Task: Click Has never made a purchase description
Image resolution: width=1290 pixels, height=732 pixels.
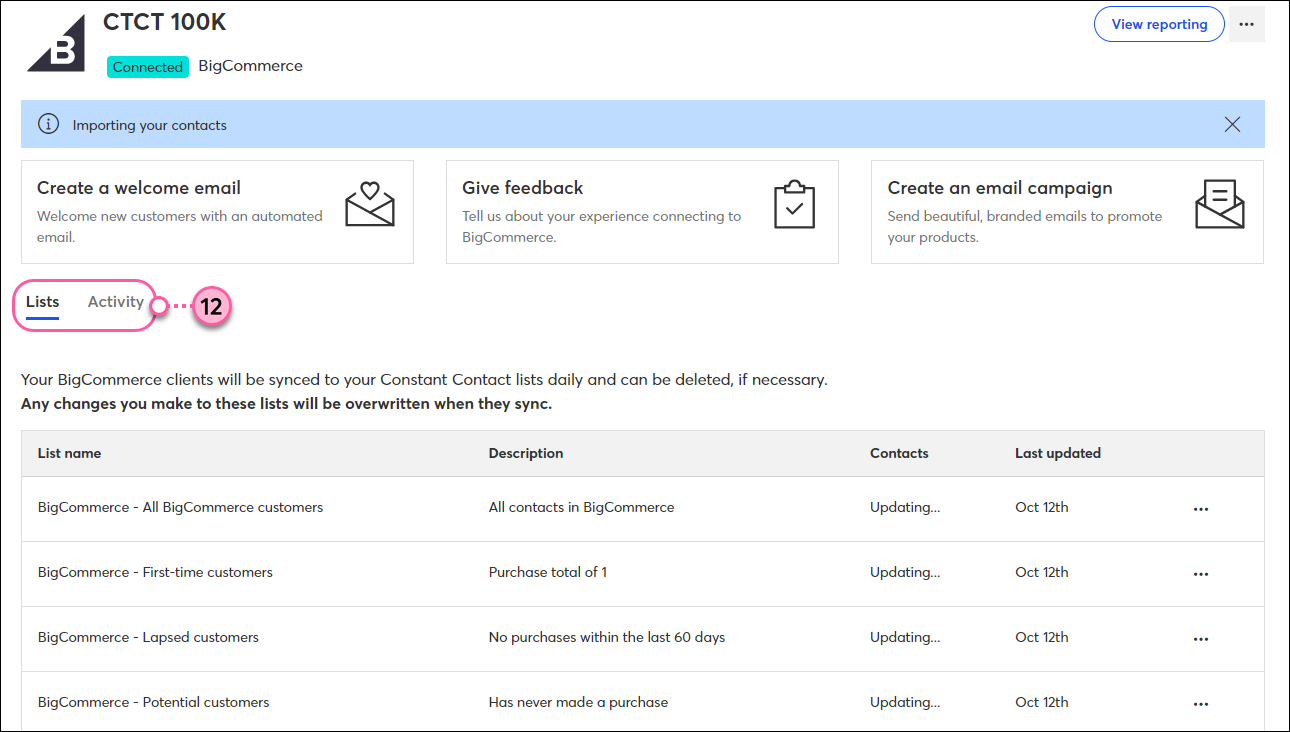Action: [x=579, y=702]
